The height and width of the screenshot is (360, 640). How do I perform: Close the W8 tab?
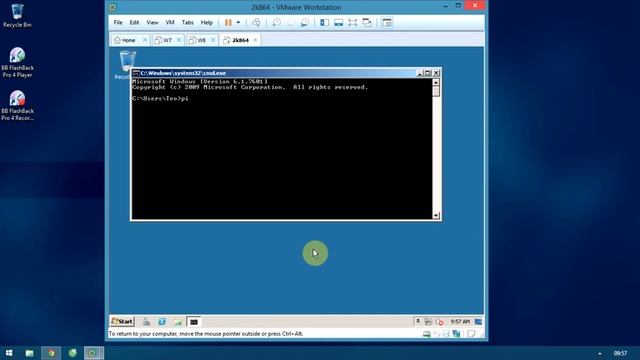[213, 40]
